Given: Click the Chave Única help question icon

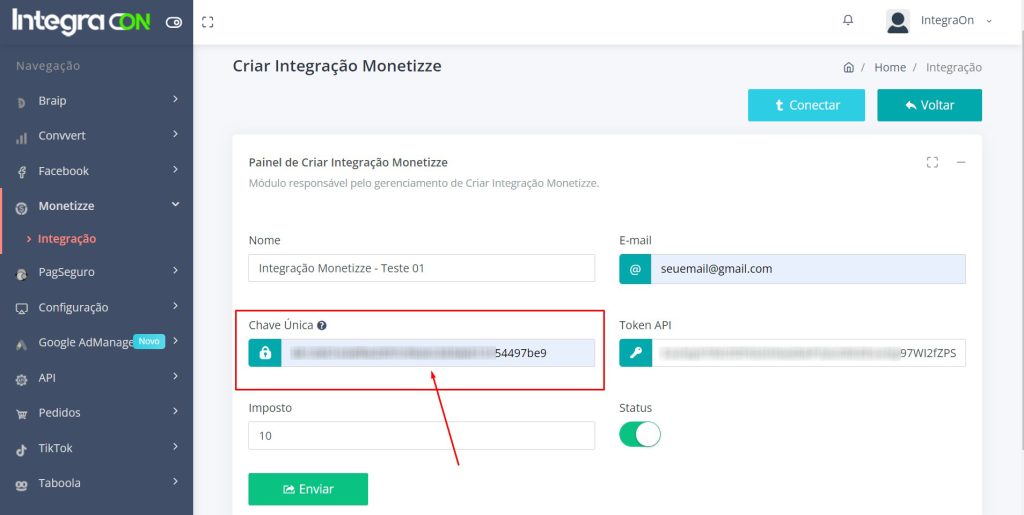Looking at the screenshot, I should click(x=322, y=325).
